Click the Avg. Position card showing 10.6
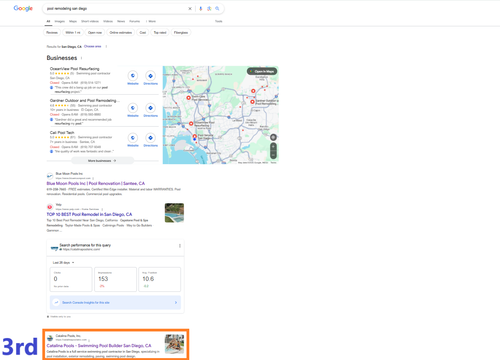The height and width of the screenshot is (360, 500). [x=160, y=279]
